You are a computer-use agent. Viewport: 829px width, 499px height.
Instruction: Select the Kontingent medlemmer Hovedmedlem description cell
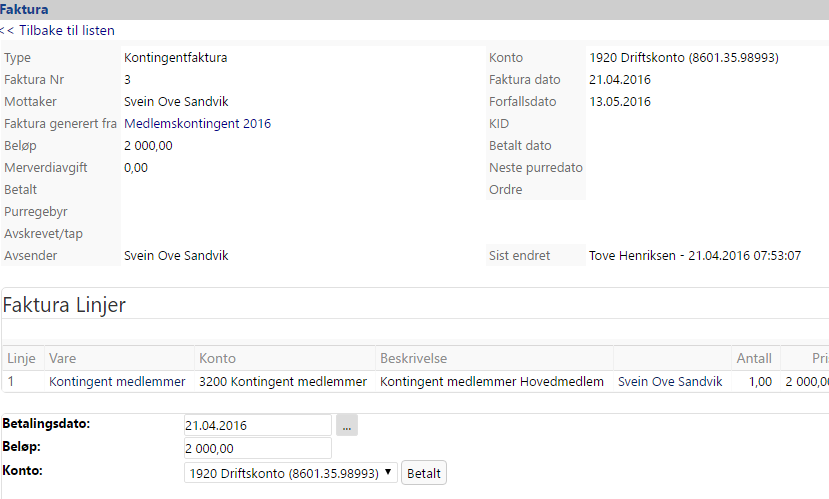[x=492, y=381]
